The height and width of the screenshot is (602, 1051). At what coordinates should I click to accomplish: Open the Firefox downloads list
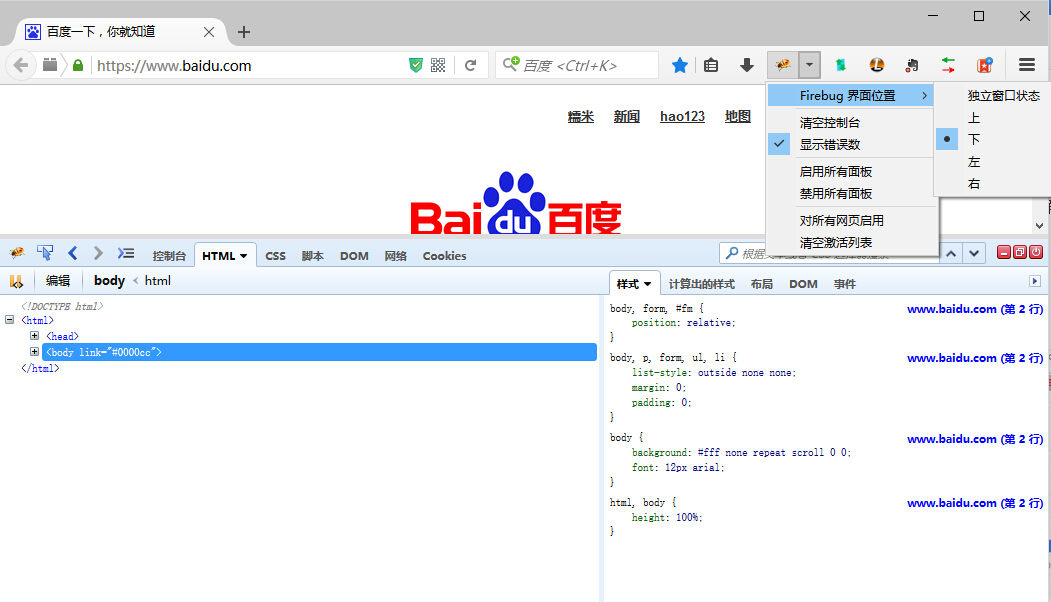(x=746, y=64)
